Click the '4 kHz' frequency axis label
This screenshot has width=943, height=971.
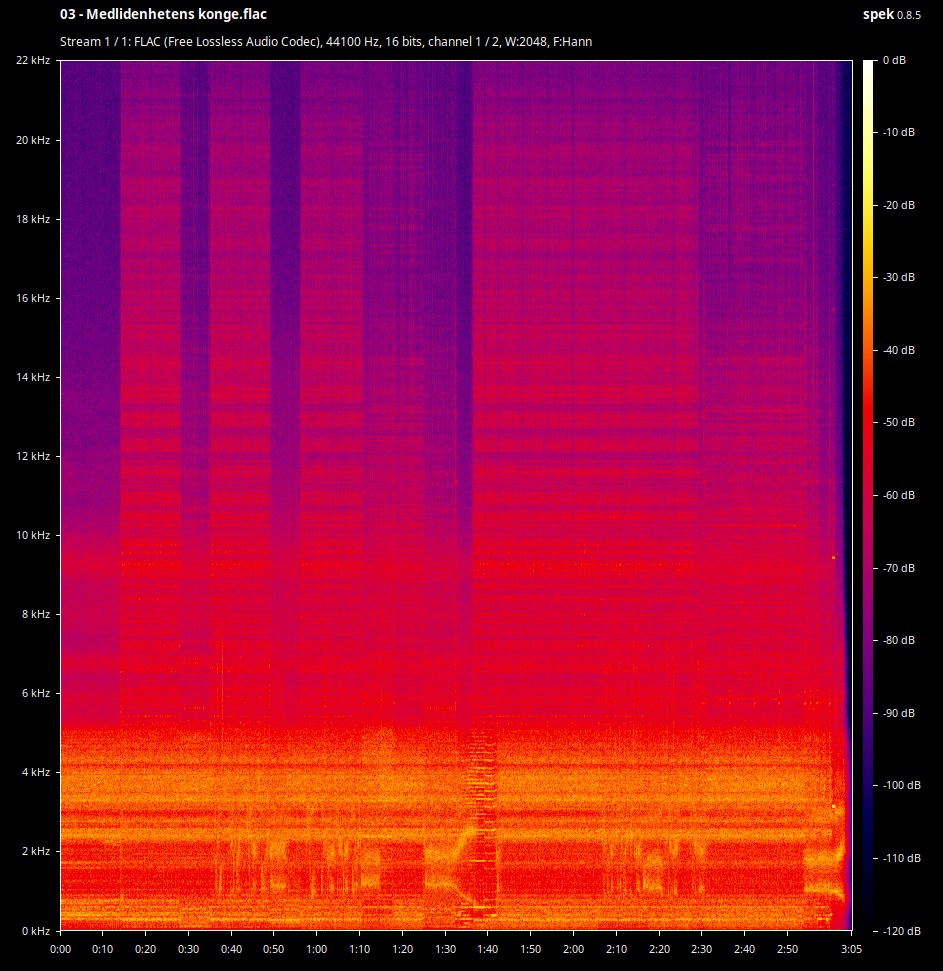[36, 772]
